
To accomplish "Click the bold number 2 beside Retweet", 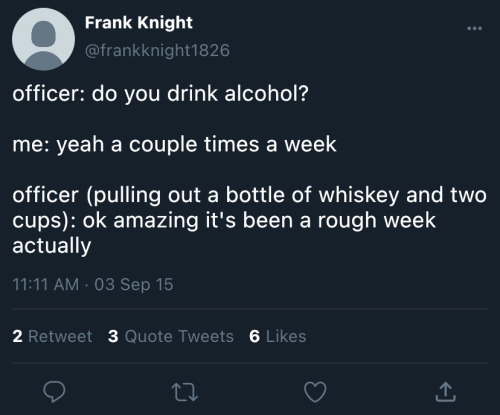I will point(18,336).
